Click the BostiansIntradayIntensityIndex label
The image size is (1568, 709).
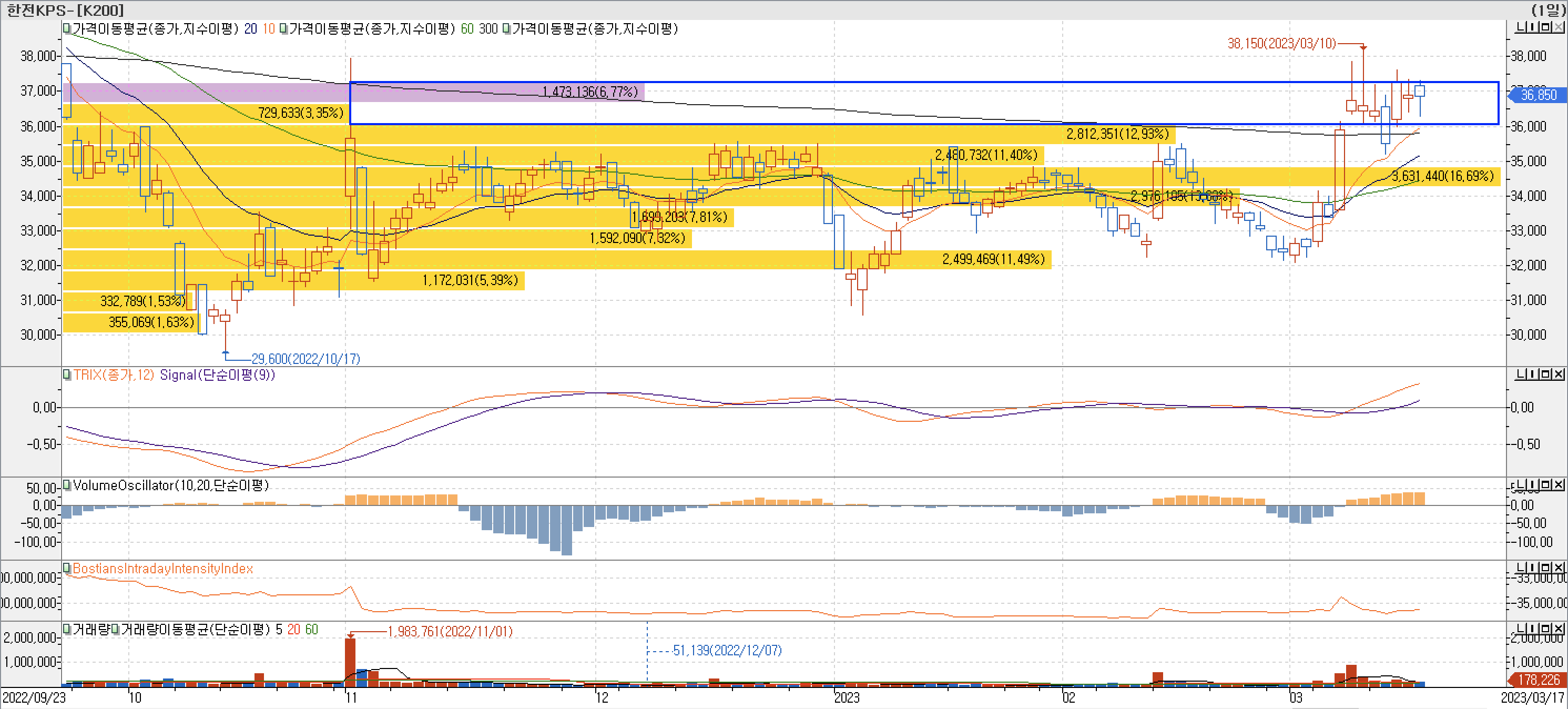(162, 569)
